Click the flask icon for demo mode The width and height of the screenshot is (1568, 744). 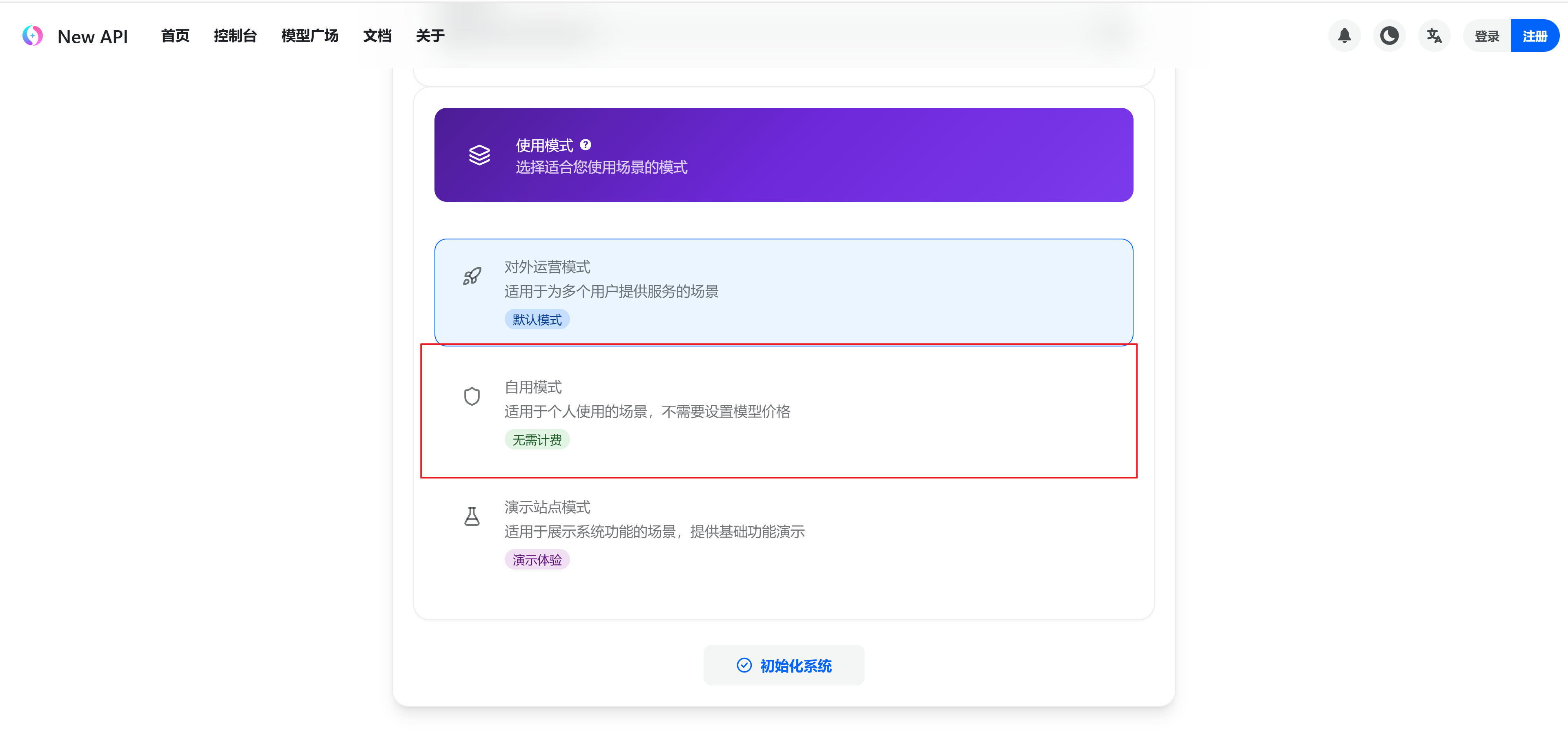pos(472,516)
